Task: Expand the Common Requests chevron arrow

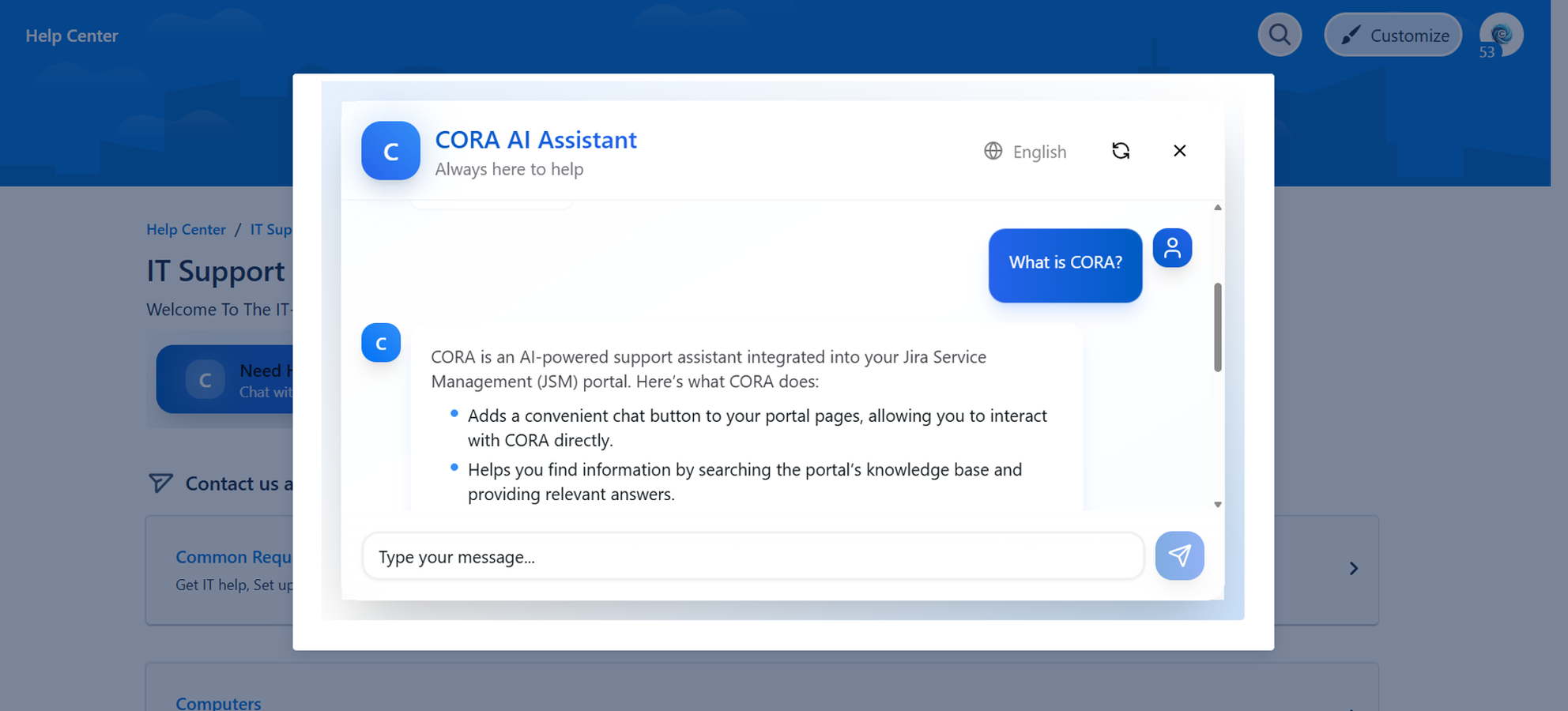Action: pos(1354,569)
